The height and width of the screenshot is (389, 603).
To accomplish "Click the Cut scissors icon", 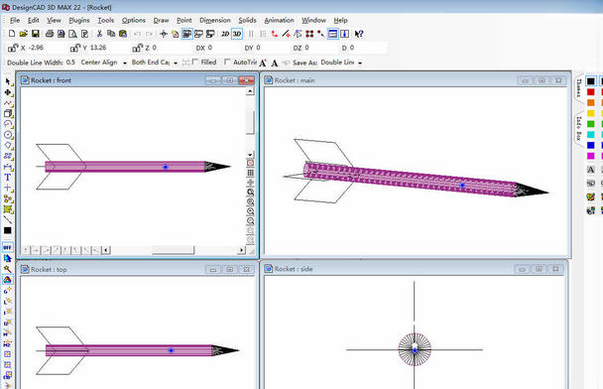I will point(99,34).
